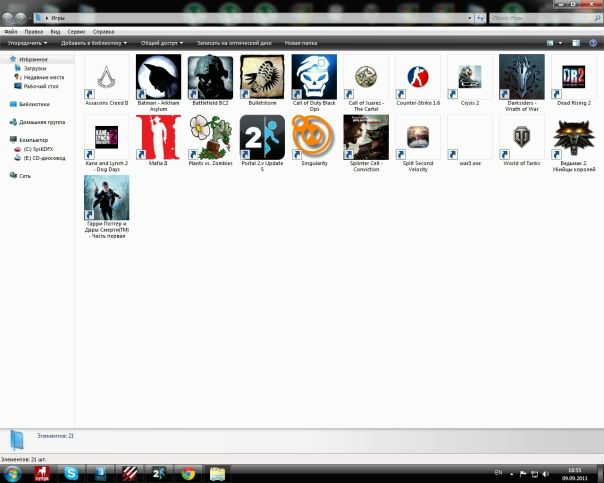
Task: Click the taskbar clock showing 09.09.2011
Action: click(574, 474)
